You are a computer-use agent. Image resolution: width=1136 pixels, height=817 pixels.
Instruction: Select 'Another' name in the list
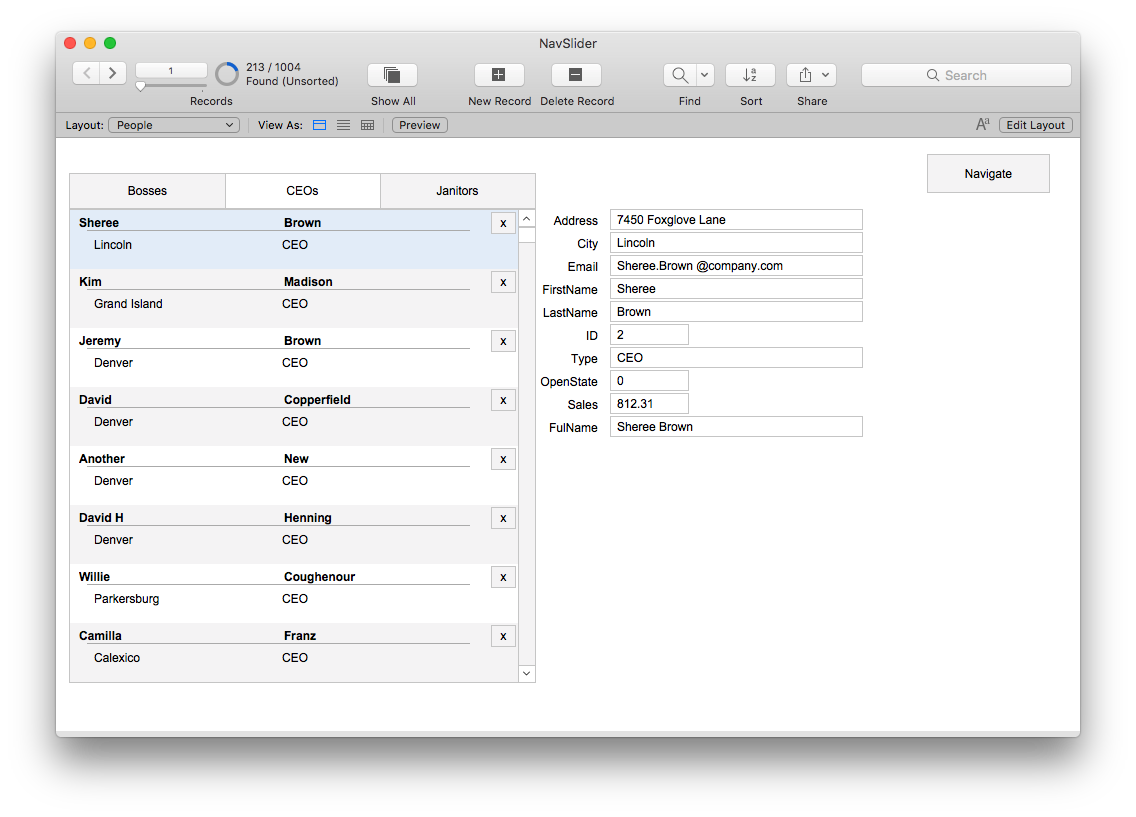coord(102,459)
